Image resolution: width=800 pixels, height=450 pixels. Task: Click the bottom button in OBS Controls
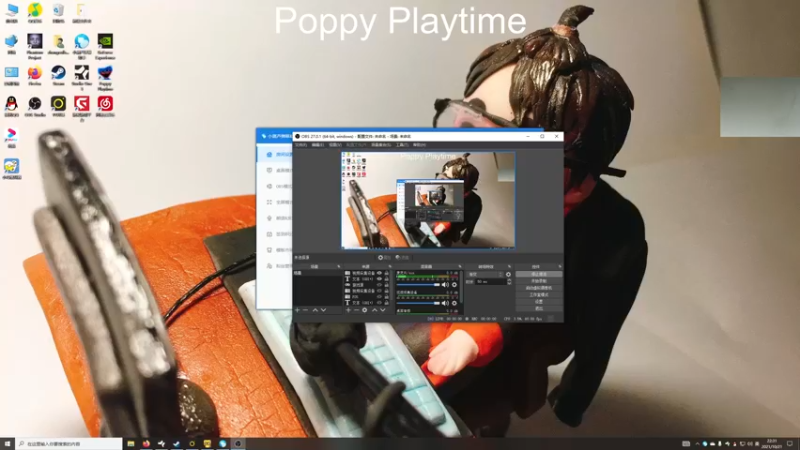click(x=539, y=309)
